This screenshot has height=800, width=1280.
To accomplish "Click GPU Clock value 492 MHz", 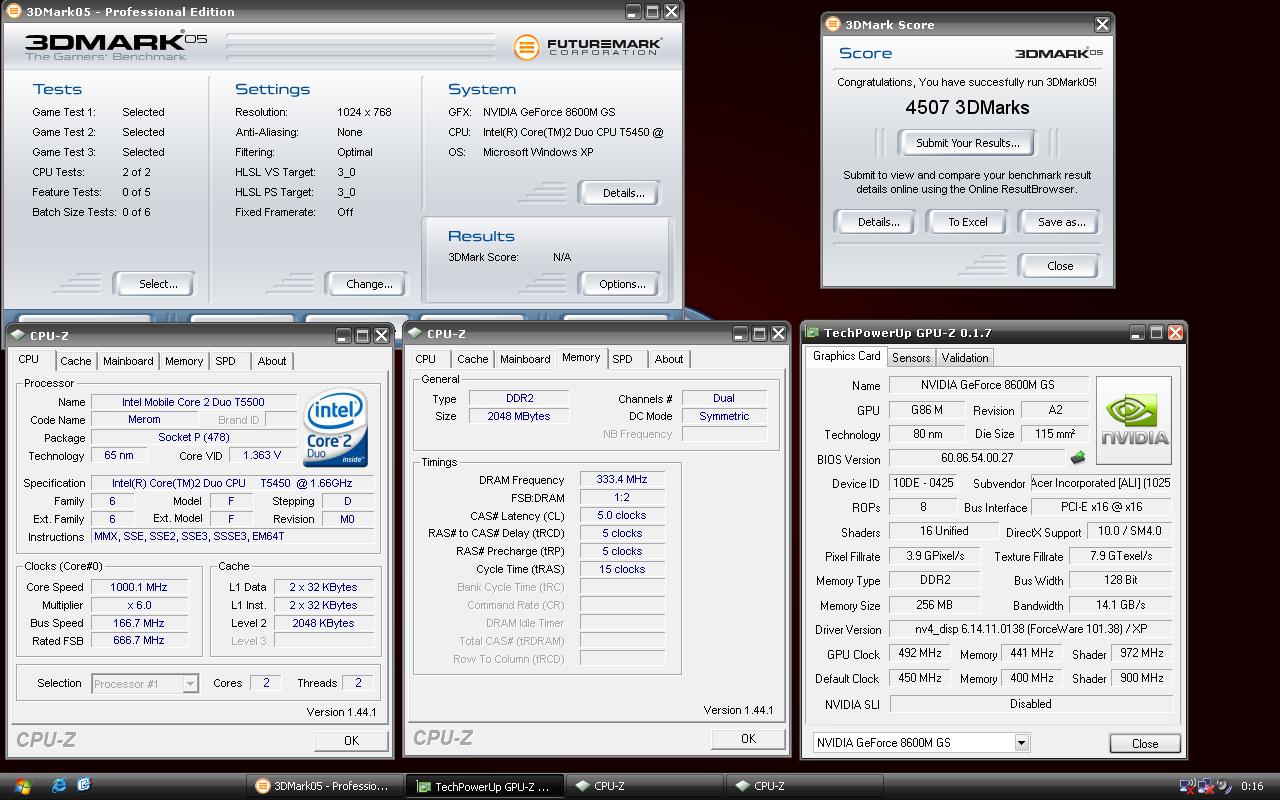I will [x=919, y=653].
